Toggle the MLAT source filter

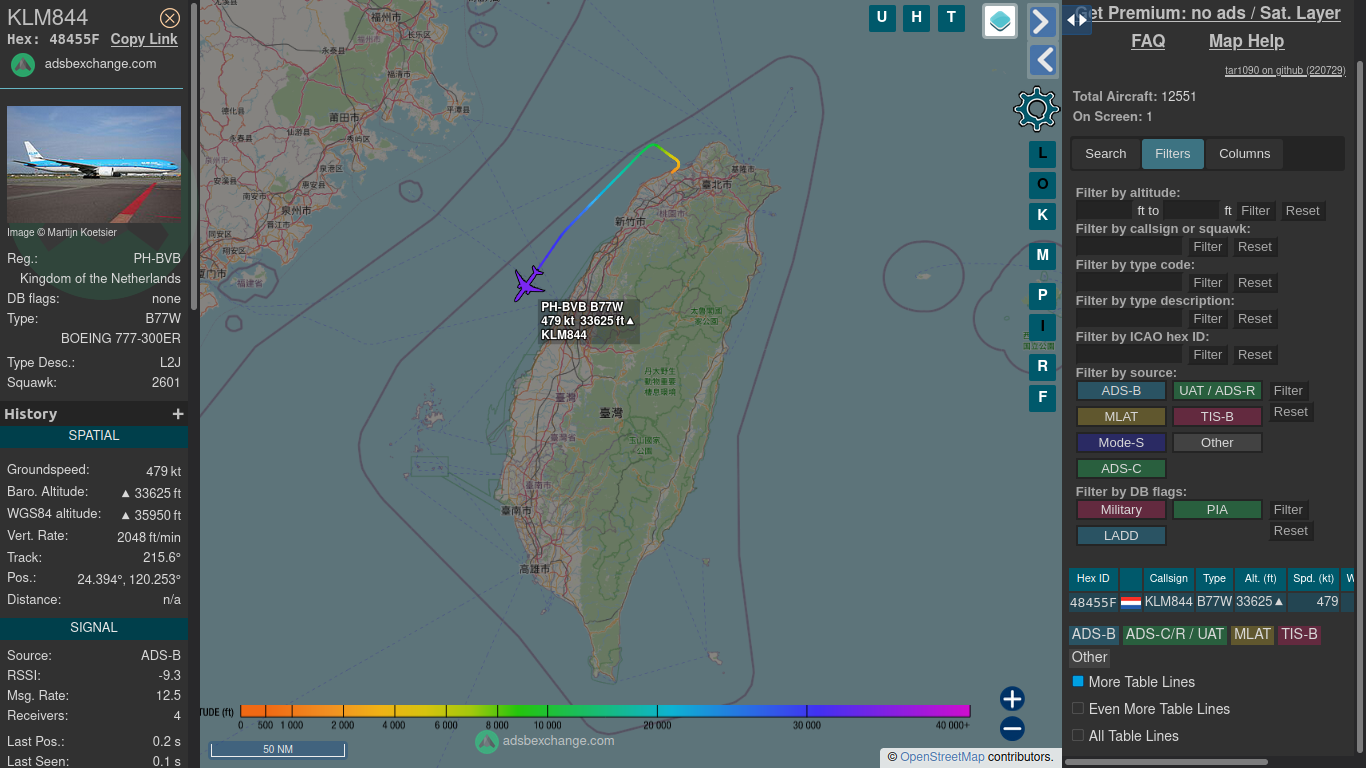(1121, 417)
